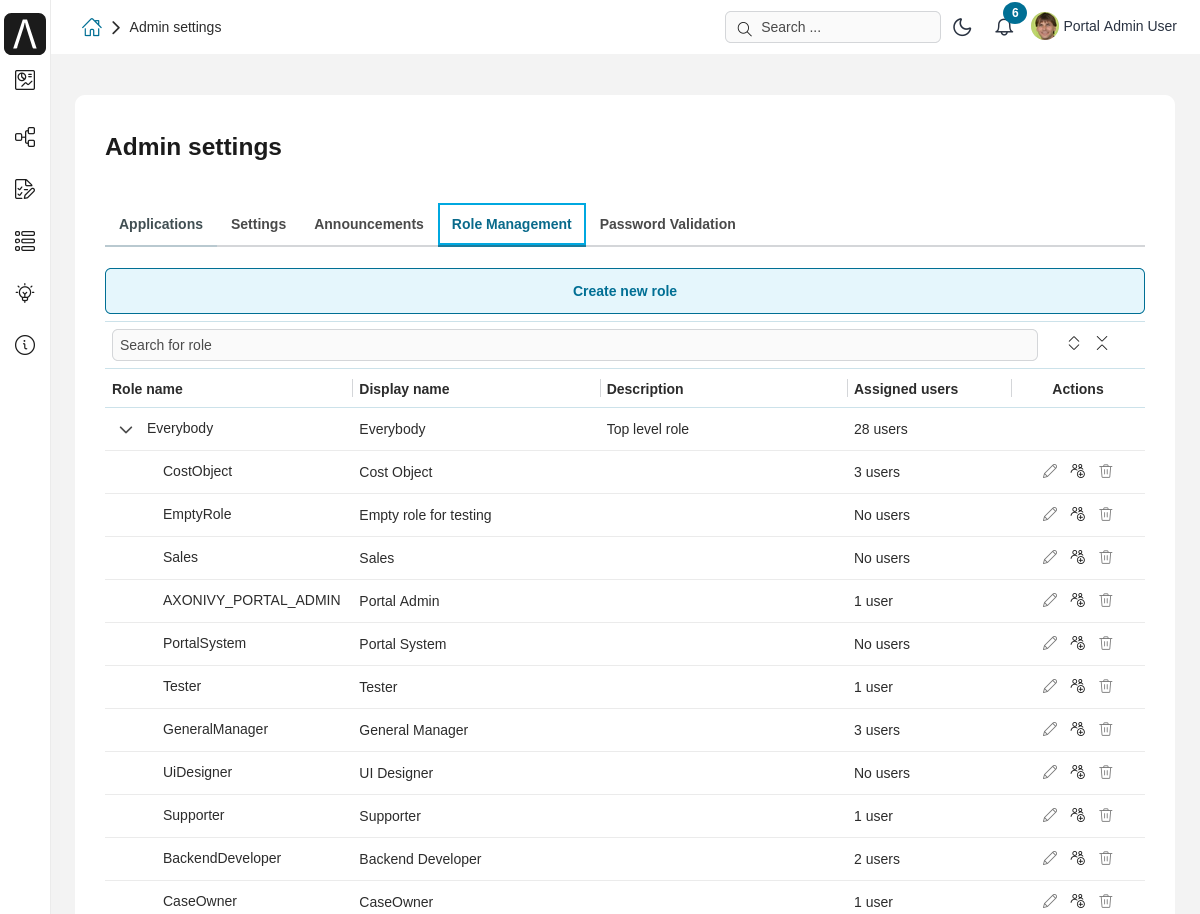
Task: Collapse the Everybody role row
Action: pyautogui.click(x=126, y=429)
